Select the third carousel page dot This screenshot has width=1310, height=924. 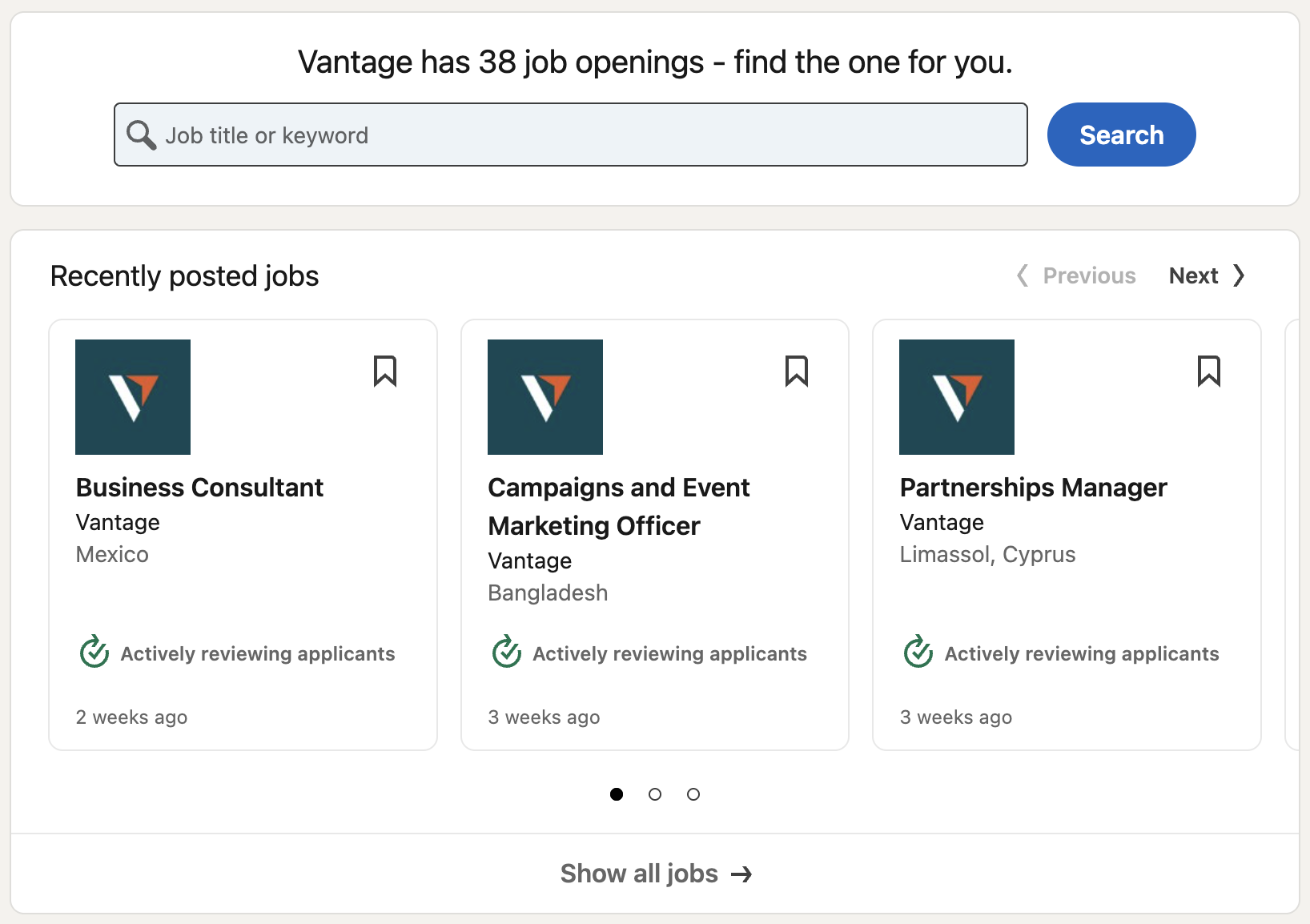[693, 794]
